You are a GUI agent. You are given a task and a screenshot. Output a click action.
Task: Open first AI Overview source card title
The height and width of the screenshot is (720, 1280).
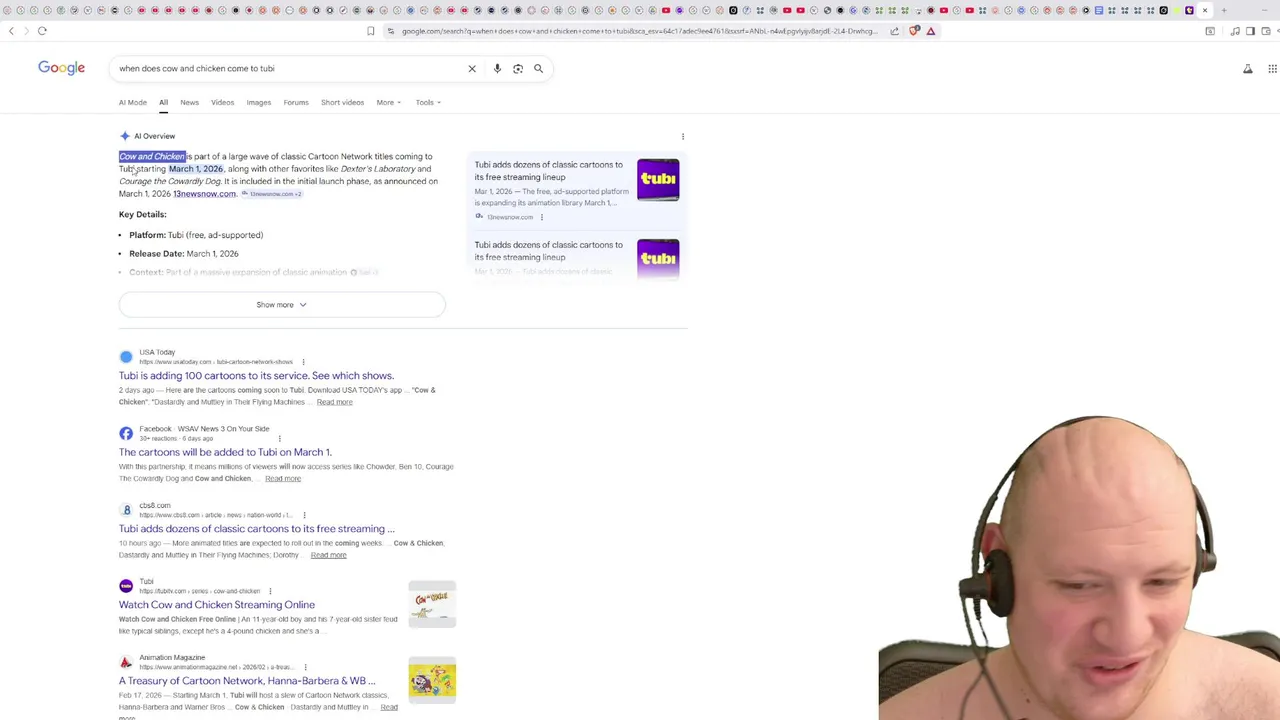point(548,171)
